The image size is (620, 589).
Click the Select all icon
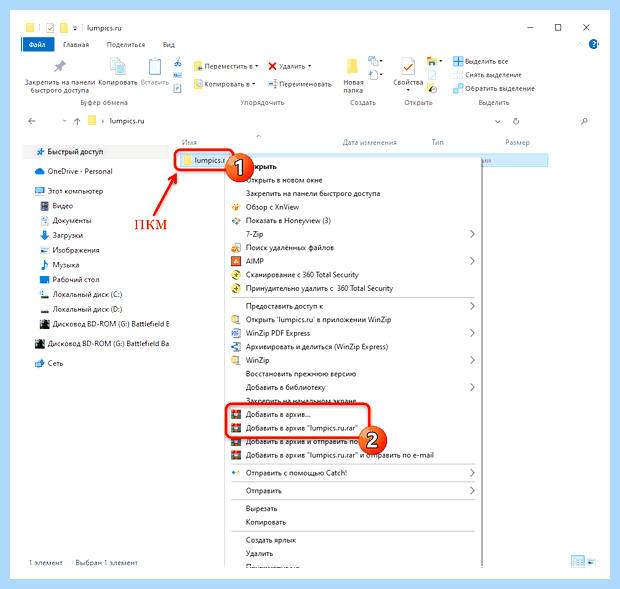(458, 61)
